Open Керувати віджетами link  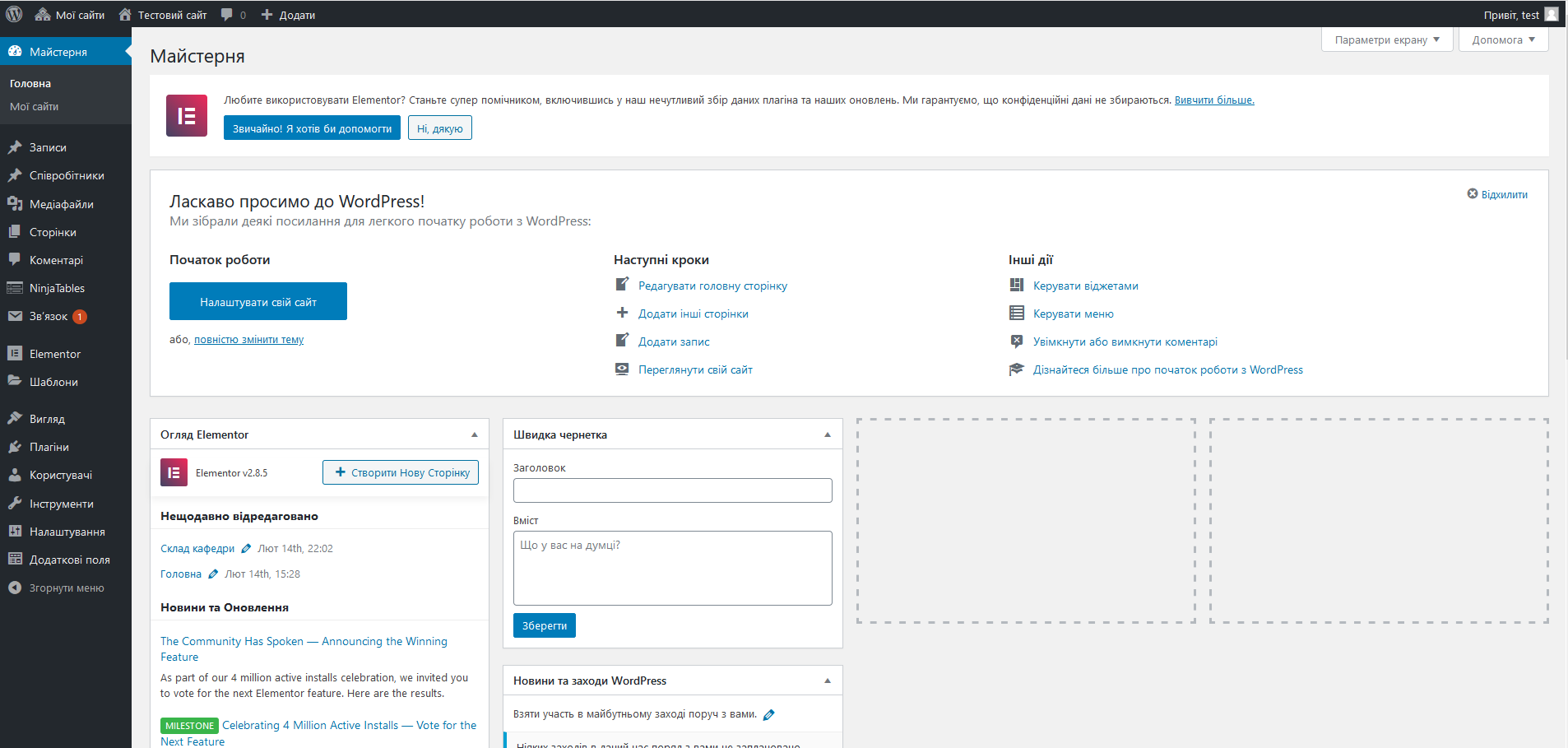[x=1086, y=286]
